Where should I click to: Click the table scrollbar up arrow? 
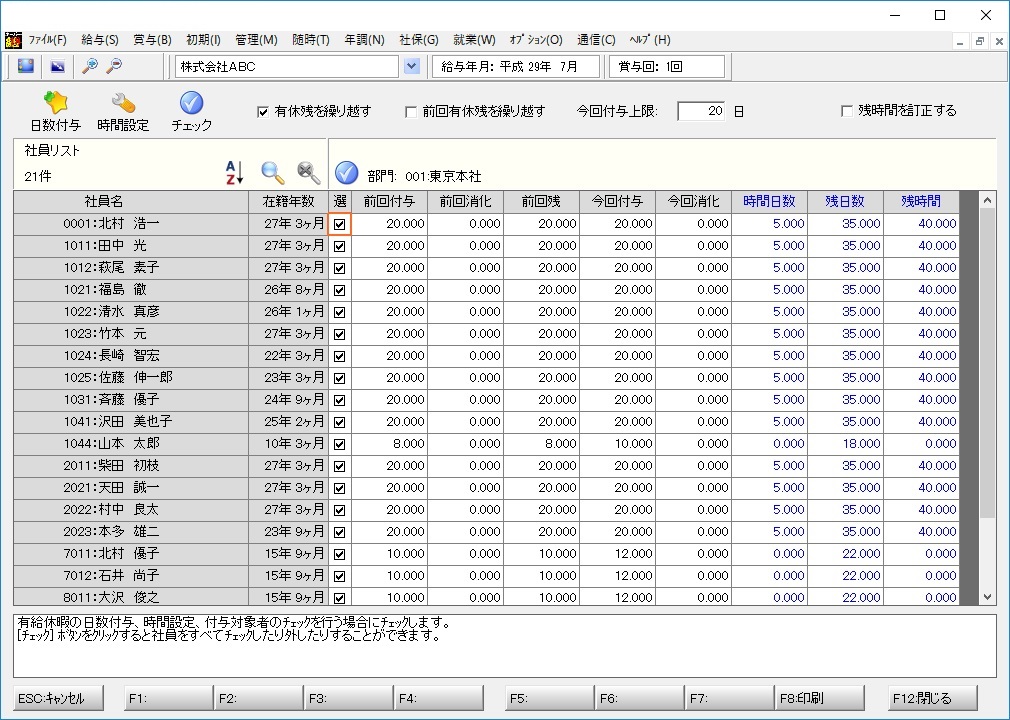[987, 200]
